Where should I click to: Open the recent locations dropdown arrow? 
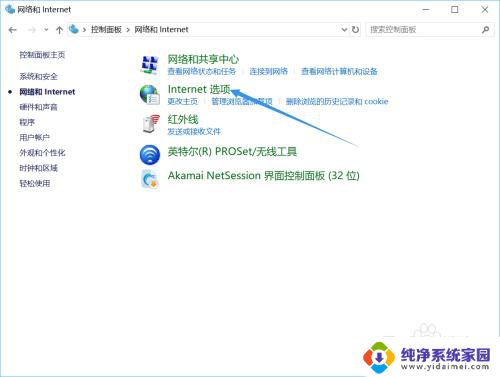coord(46,30)
